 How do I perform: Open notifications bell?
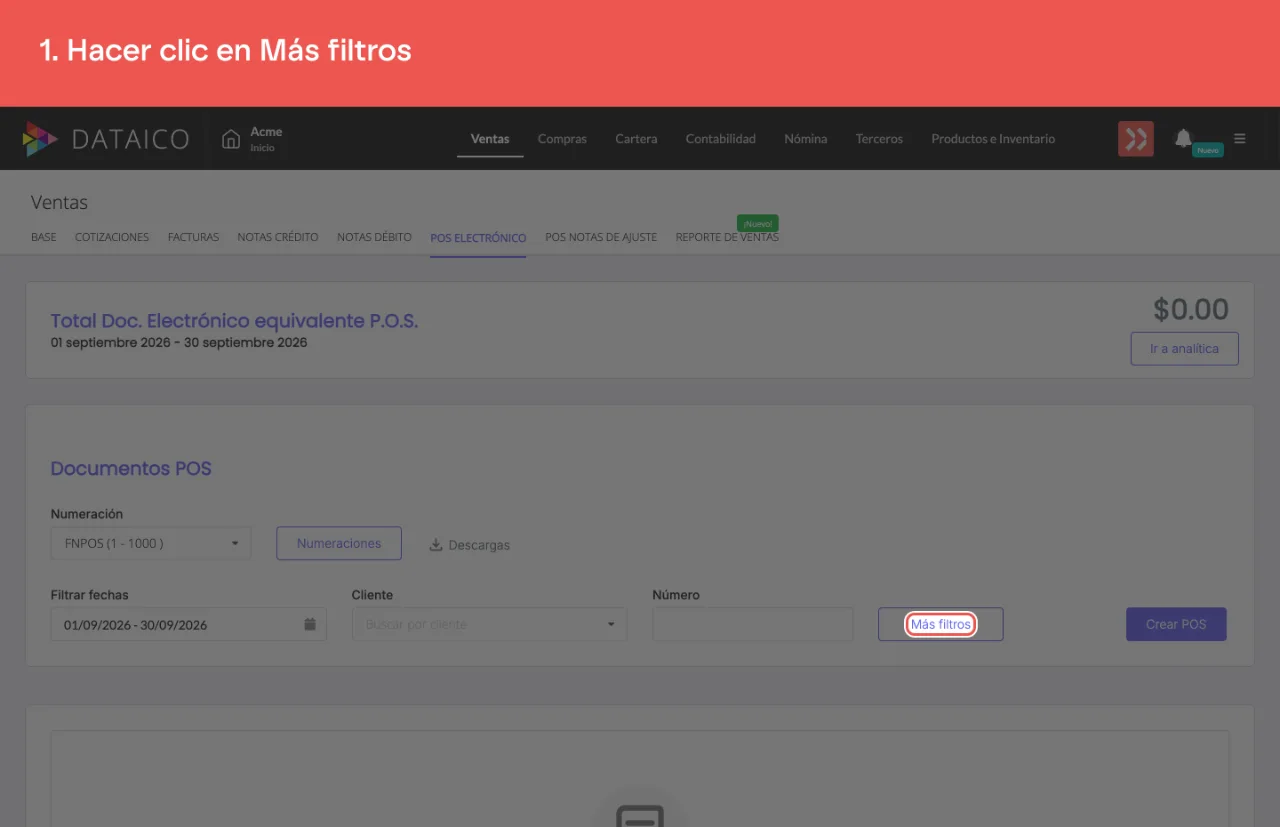click(1184, 138)
